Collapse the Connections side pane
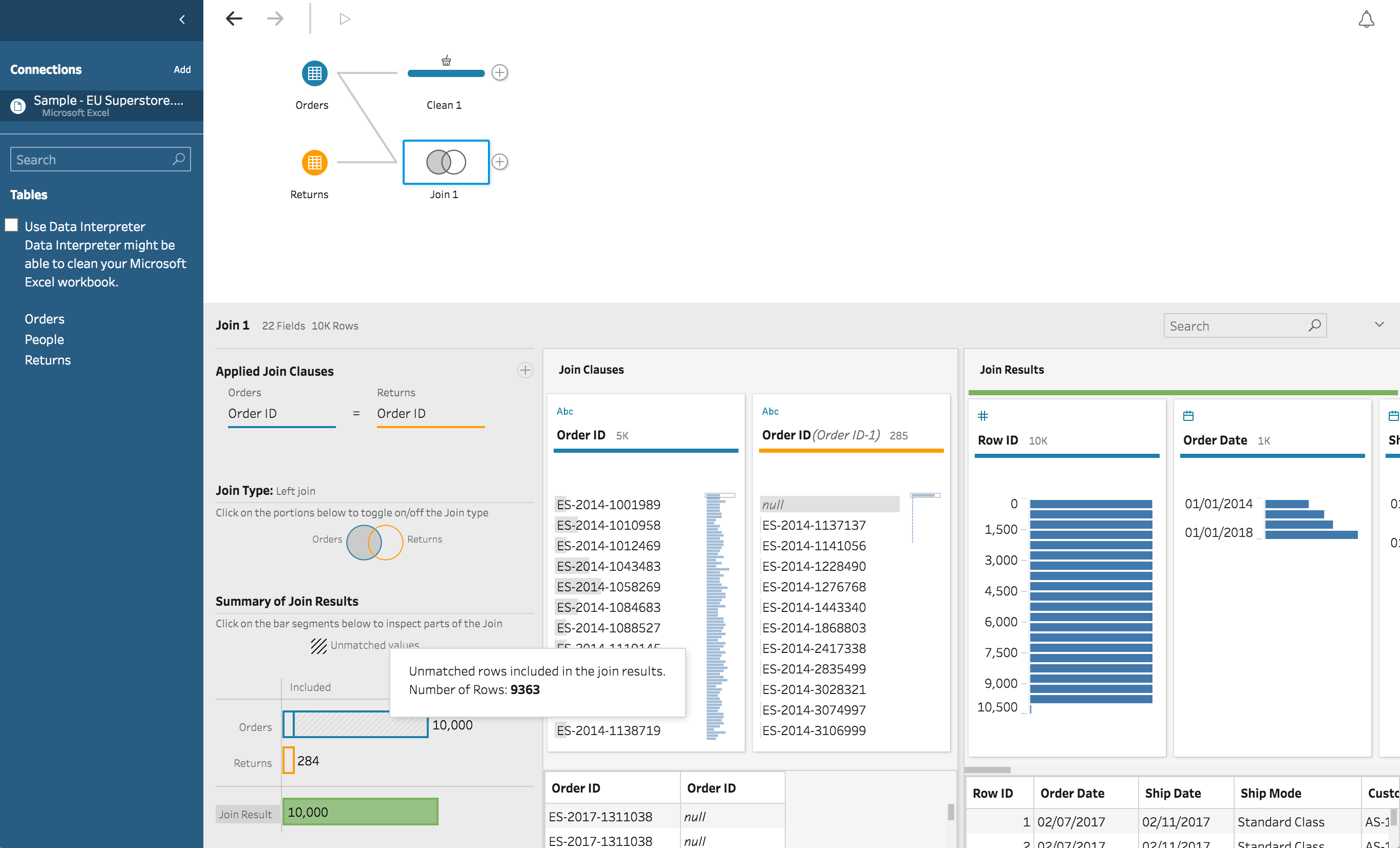 182,20
